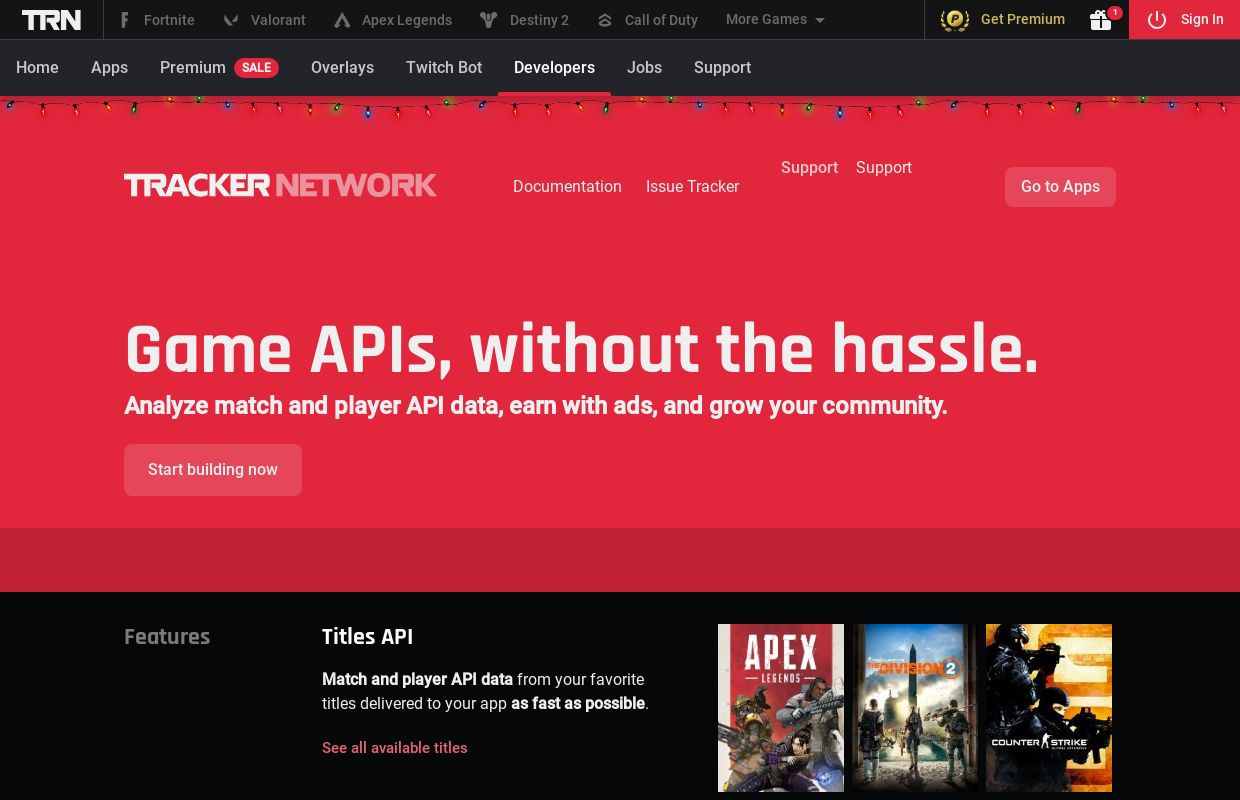Viewport: 1240px width, 800px height.
Task: Select The Division 2 cover art thumbnail
Action: [x=915, y=708]
